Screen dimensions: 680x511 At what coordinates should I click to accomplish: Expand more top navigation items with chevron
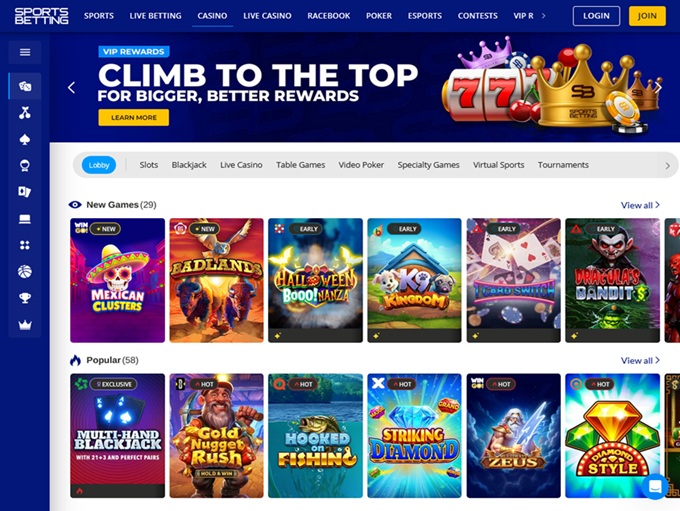pyautogui.click(x=543, y=16)
